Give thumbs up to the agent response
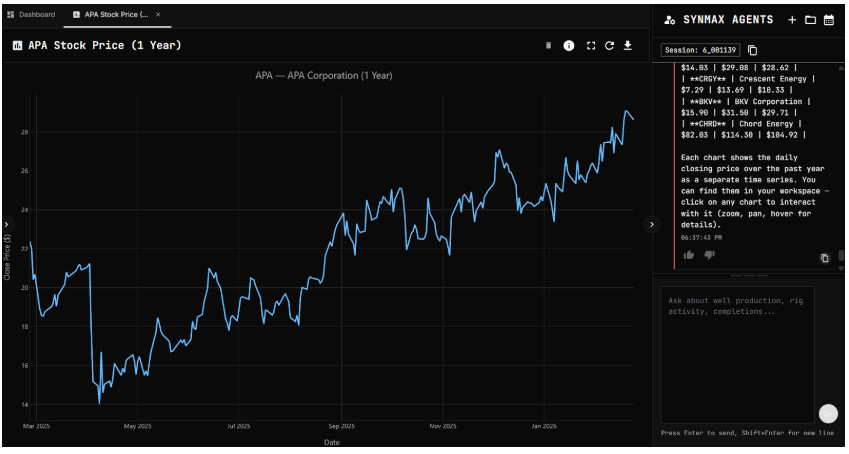 tap(689, 255)
